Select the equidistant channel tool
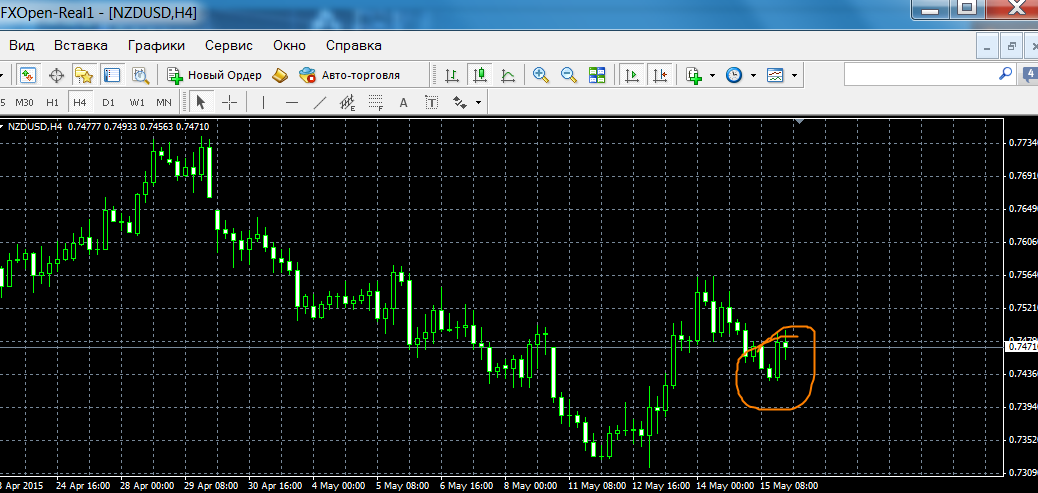 [x=348, y=103]
